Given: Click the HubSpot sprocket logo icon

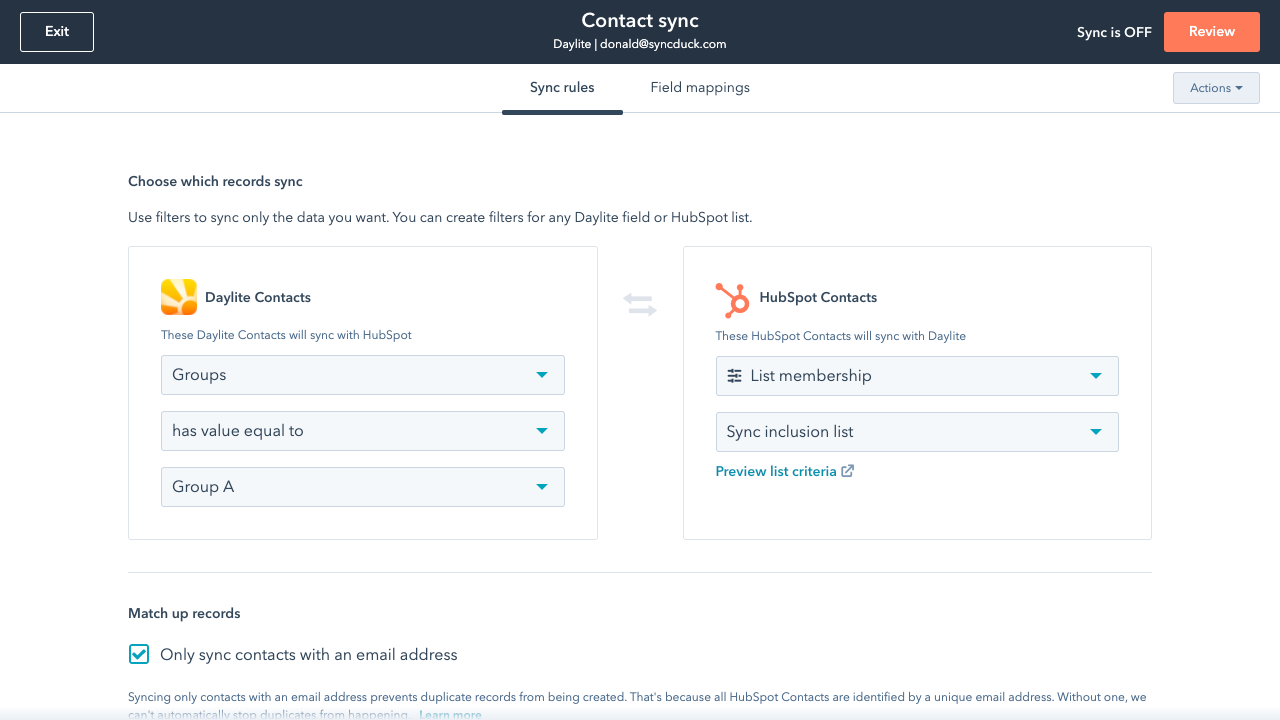Looking at the screenshot, I should coord(733,299).
